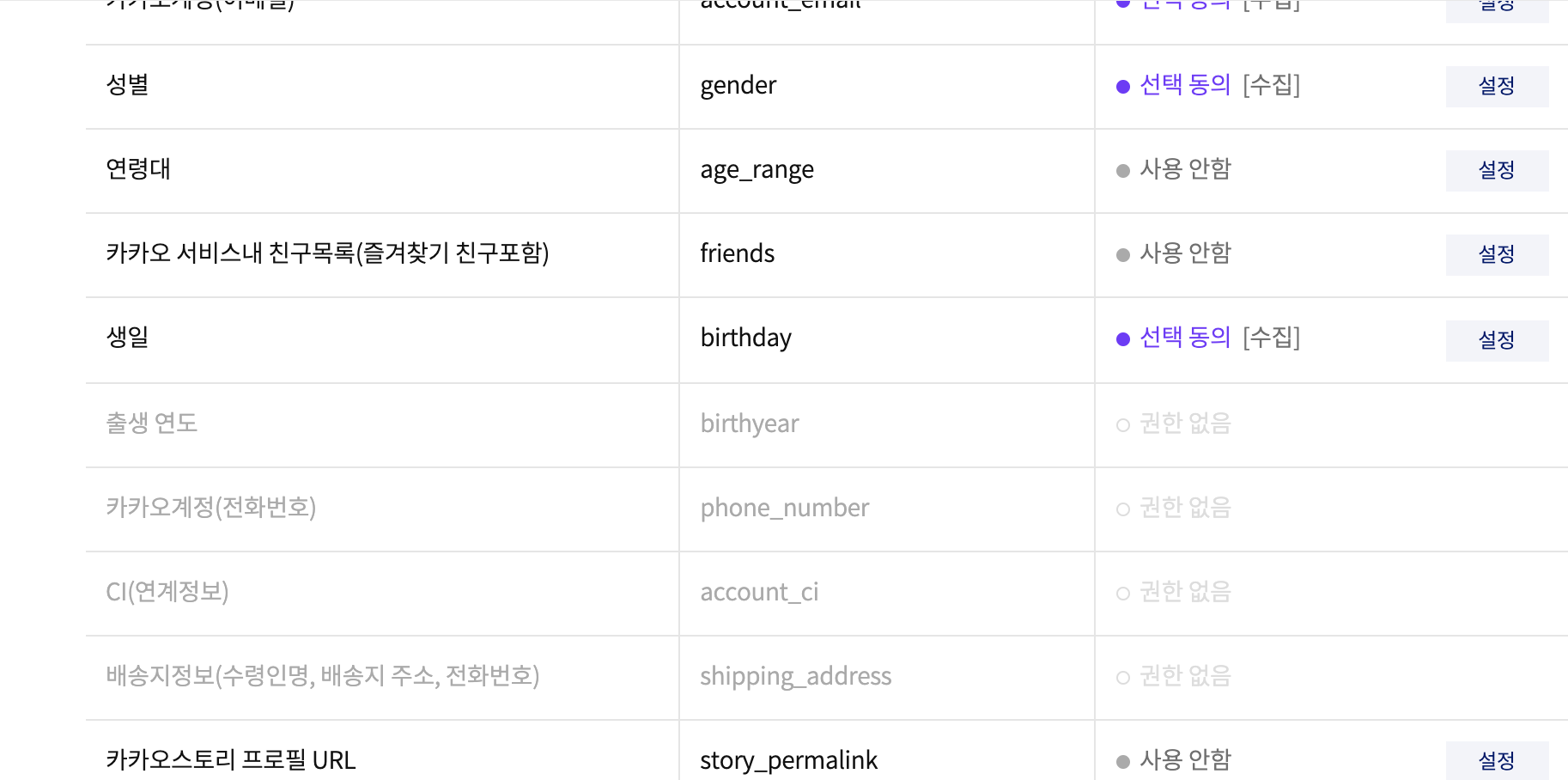The width and height of the screenshot is (1568, 780).
Task: Click the [수집] label next to birthday consent
Action: pos(1272,338)
